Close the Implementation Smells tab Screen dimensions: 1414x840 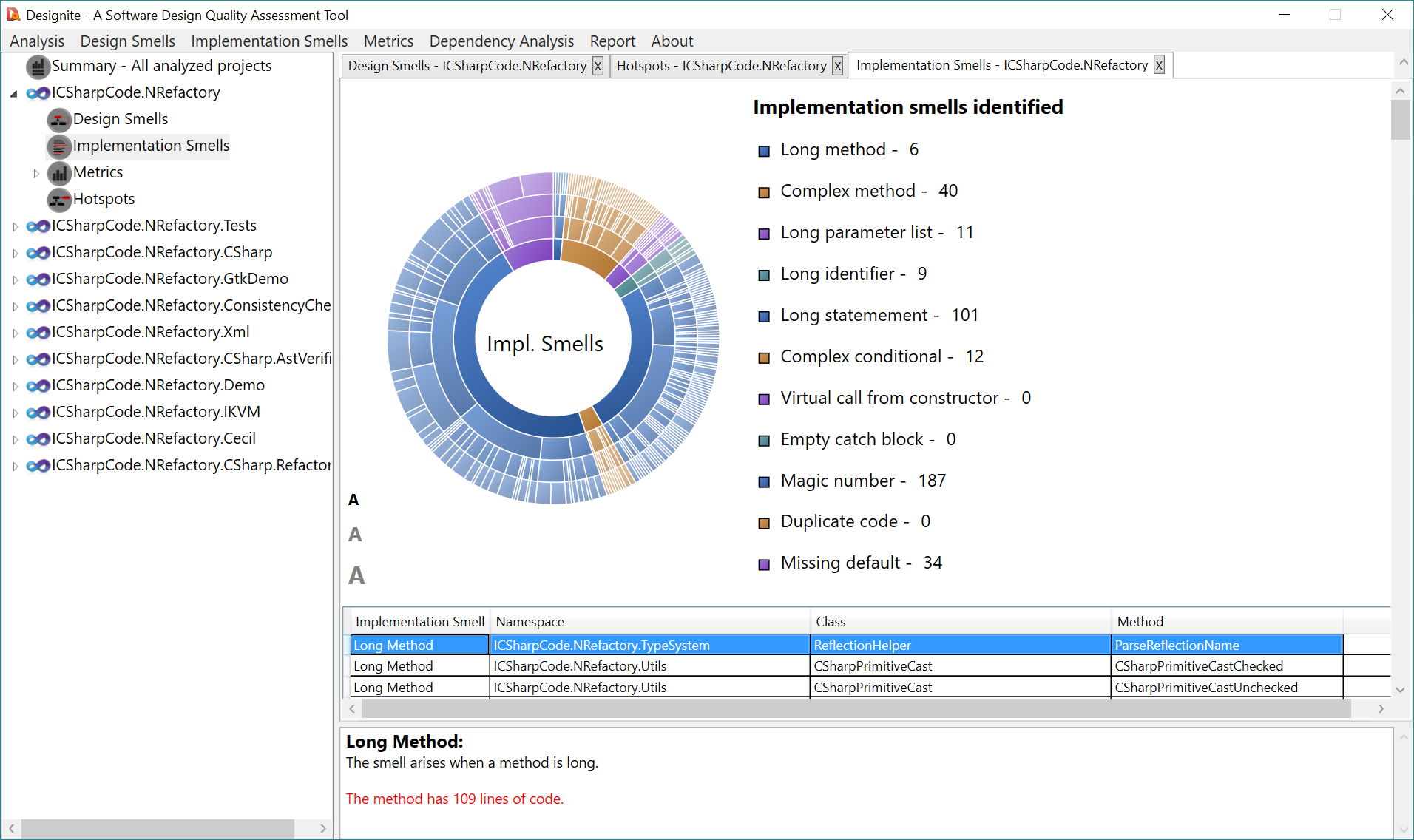[x=1159, y=65]
